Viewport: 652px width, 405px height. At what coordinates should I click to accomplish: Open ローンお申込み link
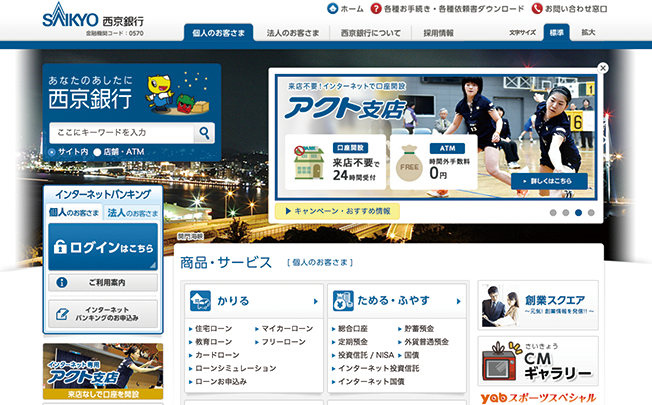point(220,381)
